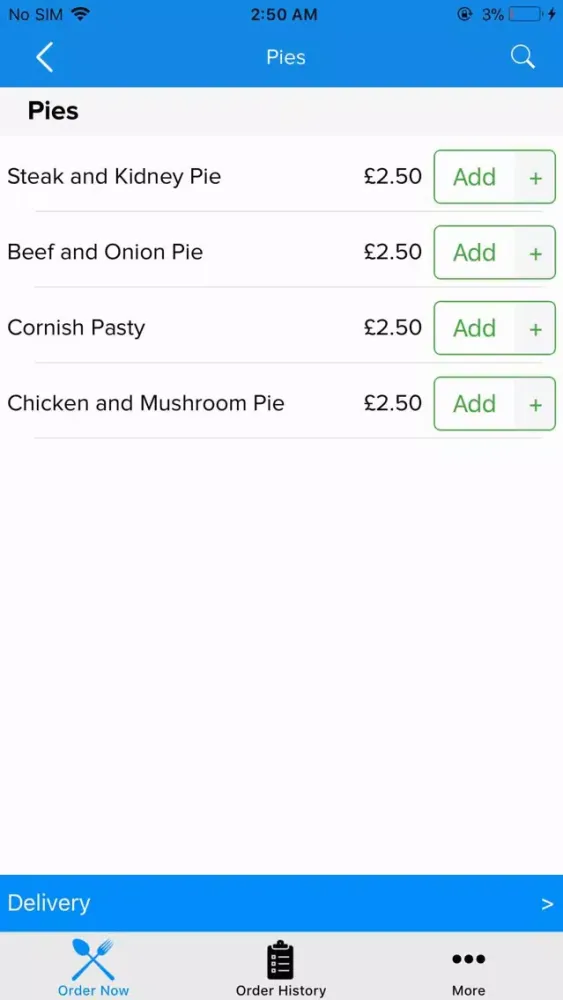Tap plus icon for Cornish Pasty
563x1000 pixels.
536,328
